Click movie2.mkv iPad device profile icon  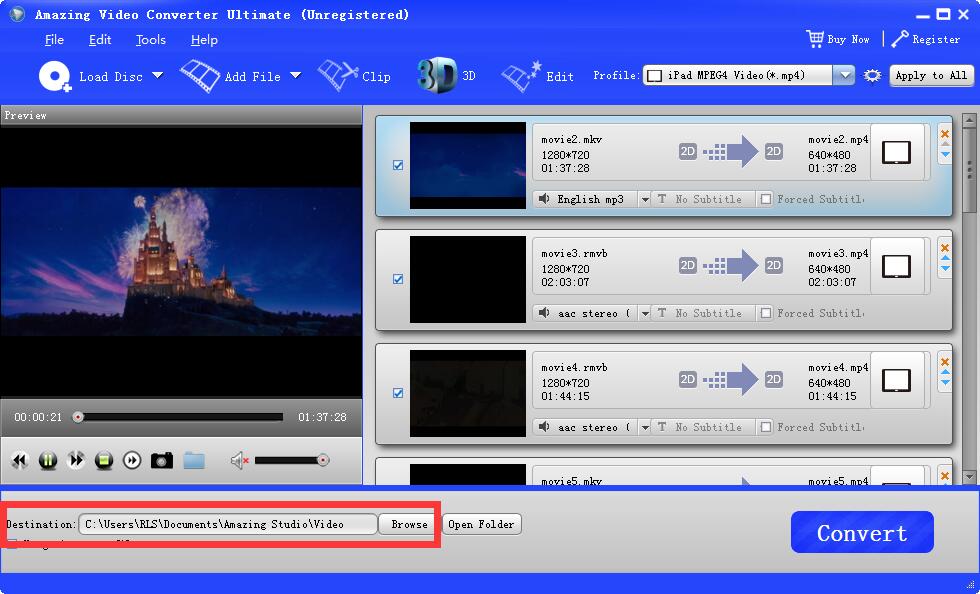point(896,152)
